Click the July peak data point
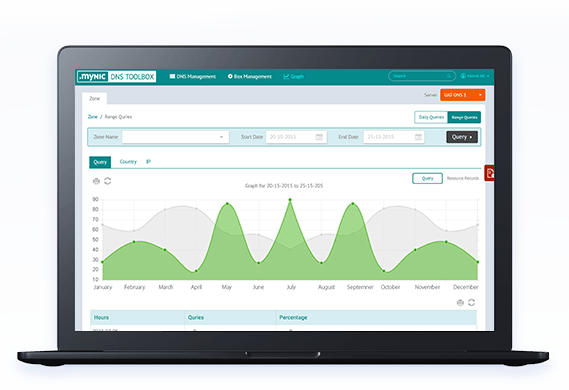This screenshot has width=569, height=390. tap(290, 200)
